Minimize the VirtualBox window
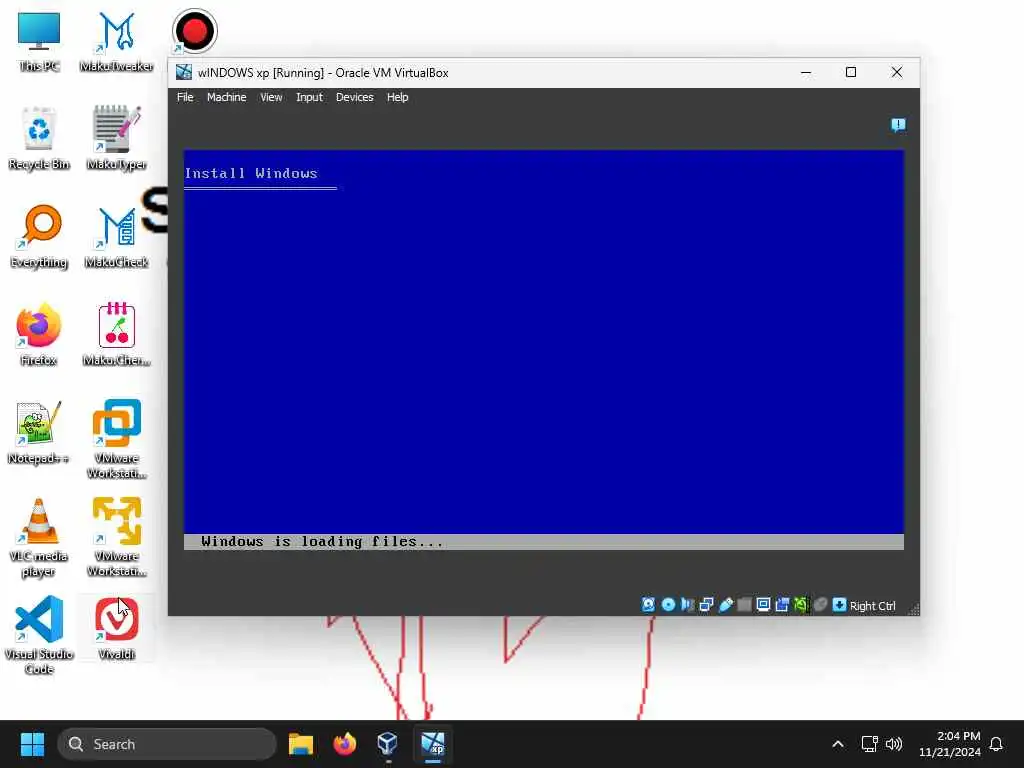Screen dimensions: 1024x768 pos(807,72)
